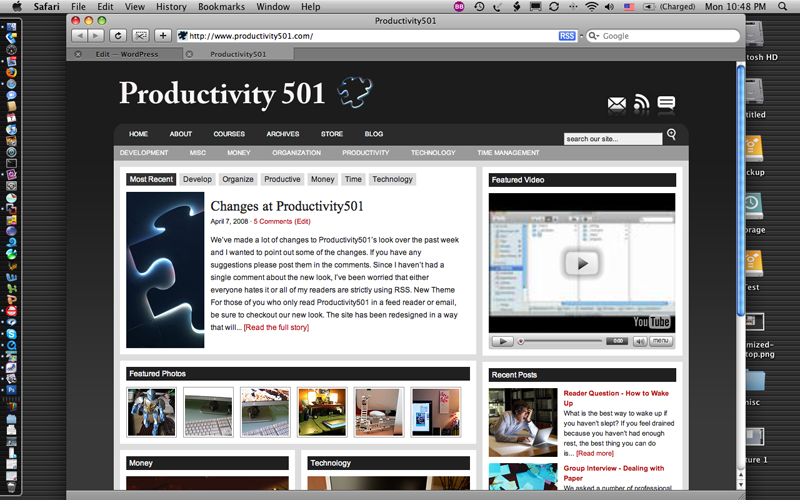Click the puzzle piece article thumbnail
The image size is (800, 500).
(165, 270)
